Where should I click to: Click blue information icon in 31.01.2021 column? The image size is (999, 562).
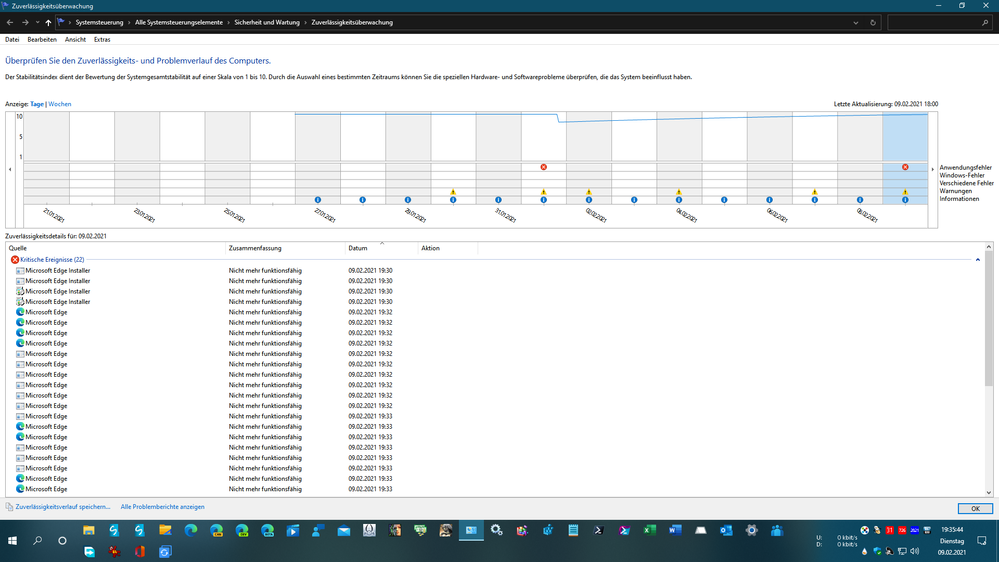[498, 200]
